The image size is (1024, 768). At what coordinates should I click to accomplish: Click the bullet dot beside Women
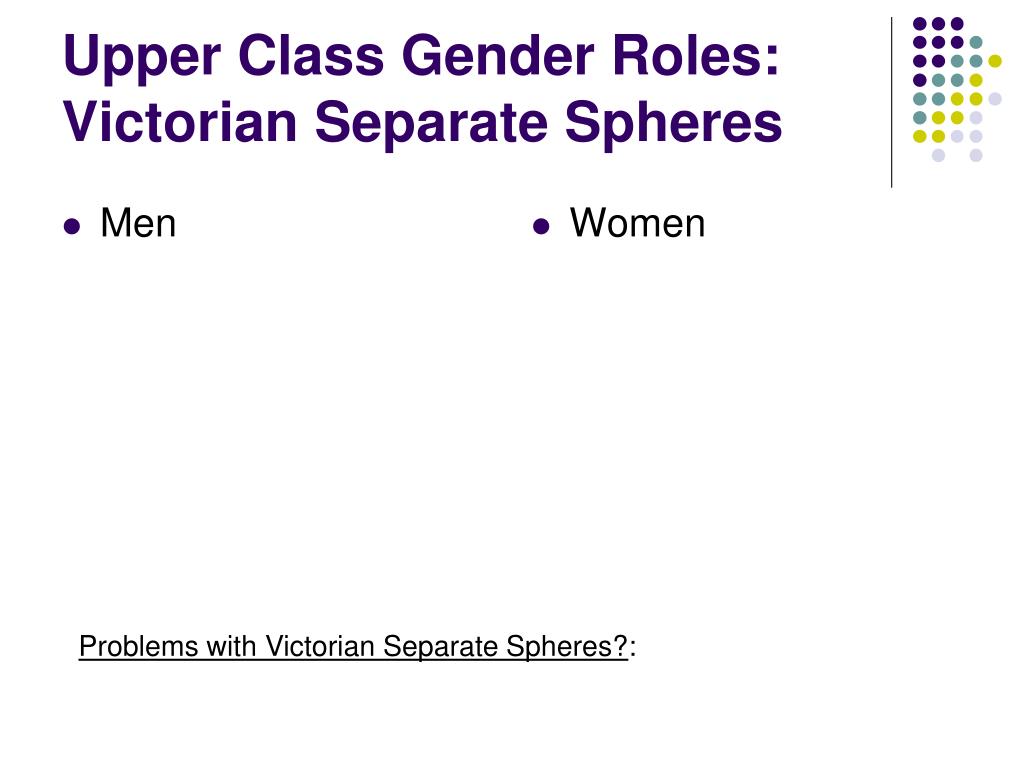coord(541,227)
